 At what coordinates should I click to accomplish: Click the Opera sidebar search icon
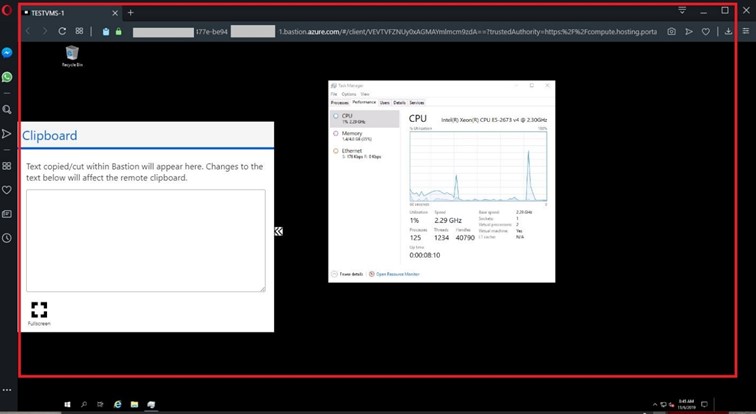[7, 110]
